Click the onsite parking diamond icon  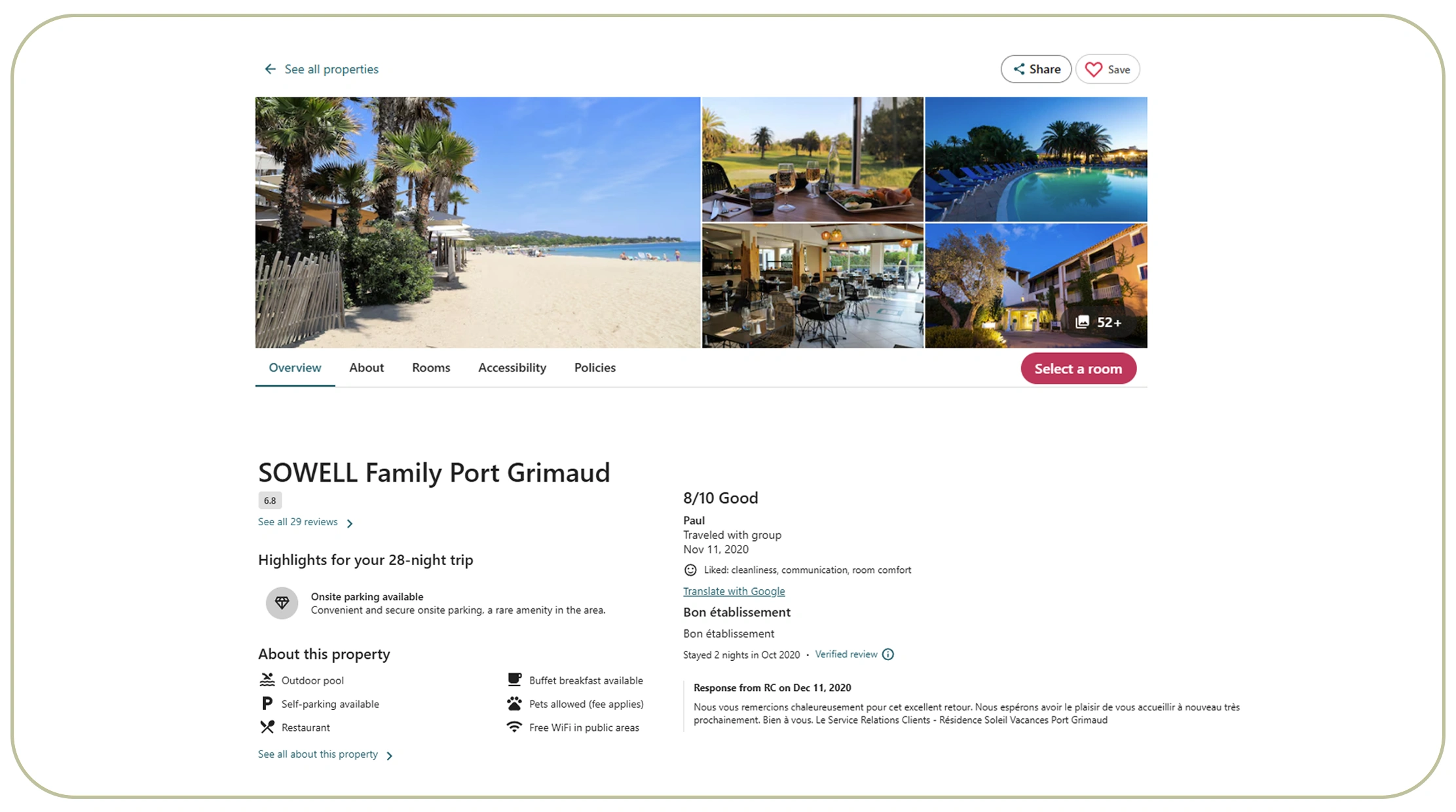coord(282,602)
